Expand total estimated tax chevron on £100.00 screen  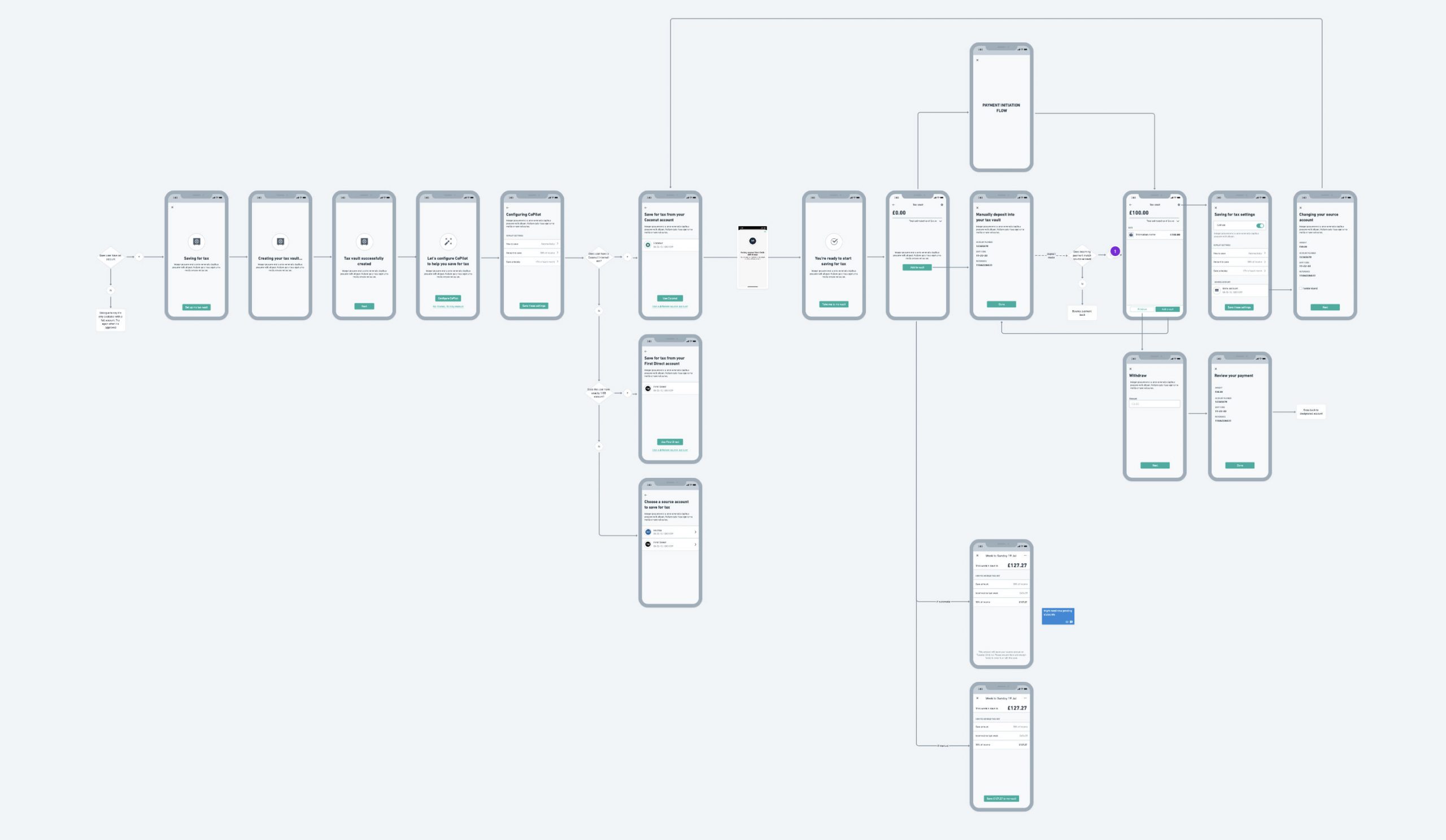pyautogui.click(x=1178, y=221)
